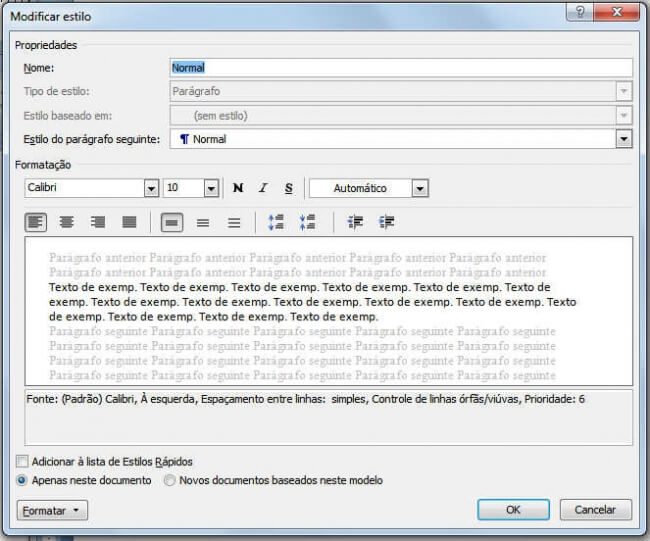Open the disabled Tipo de estilo dropdown
The height and width of the screenshot is (541, 650).
[x=624, y=91]
